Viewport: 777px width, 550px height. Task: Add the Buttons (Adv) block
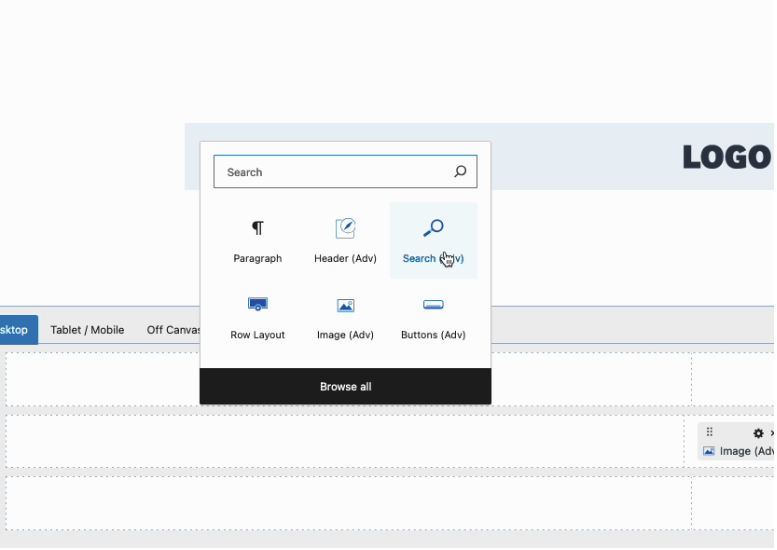coord(433,317)
